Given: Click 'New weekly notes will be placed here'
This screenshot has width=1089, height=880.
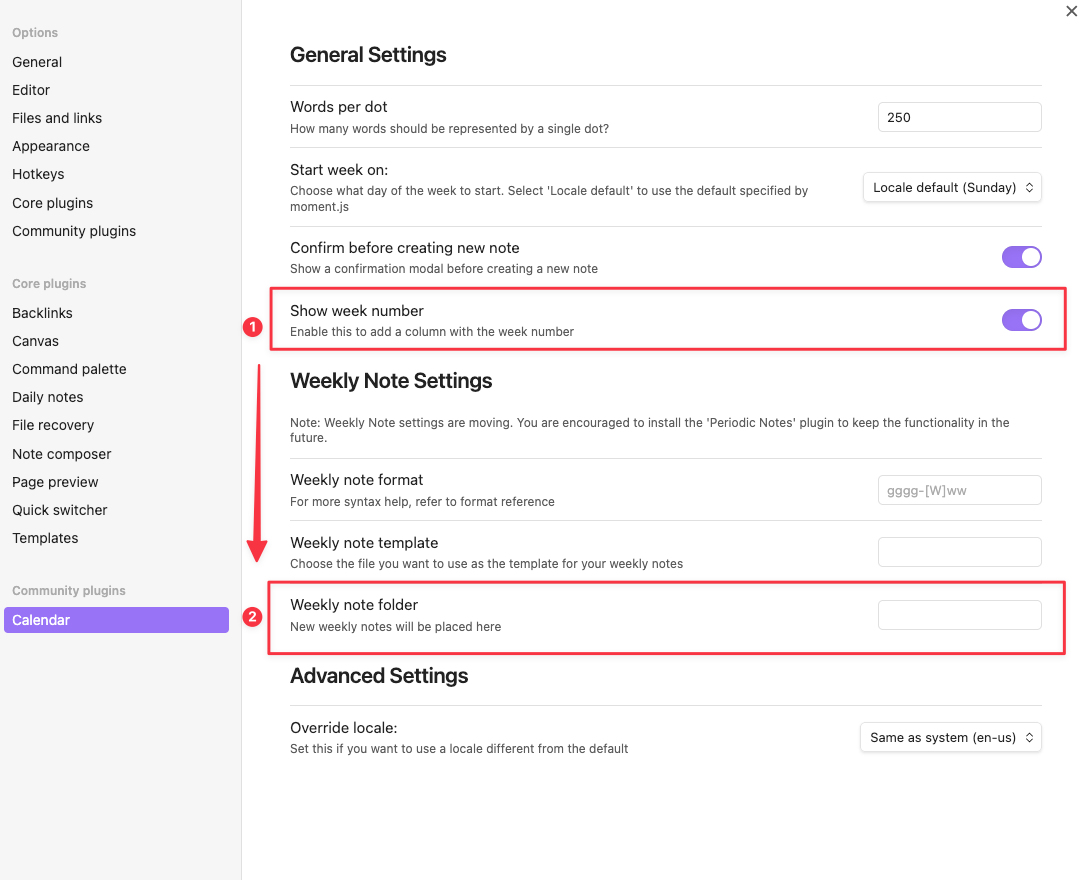Looking at the screenshot, I should tap(395, 626).
